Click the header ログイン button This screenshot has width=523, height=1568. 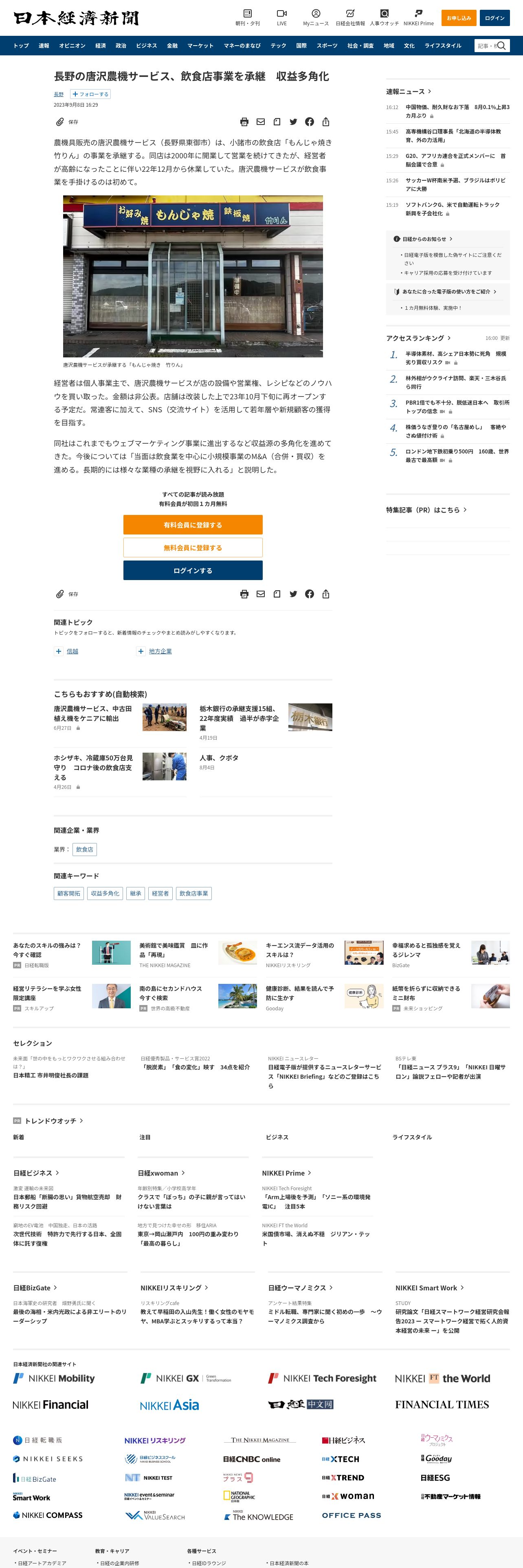[x=494, y=18]
